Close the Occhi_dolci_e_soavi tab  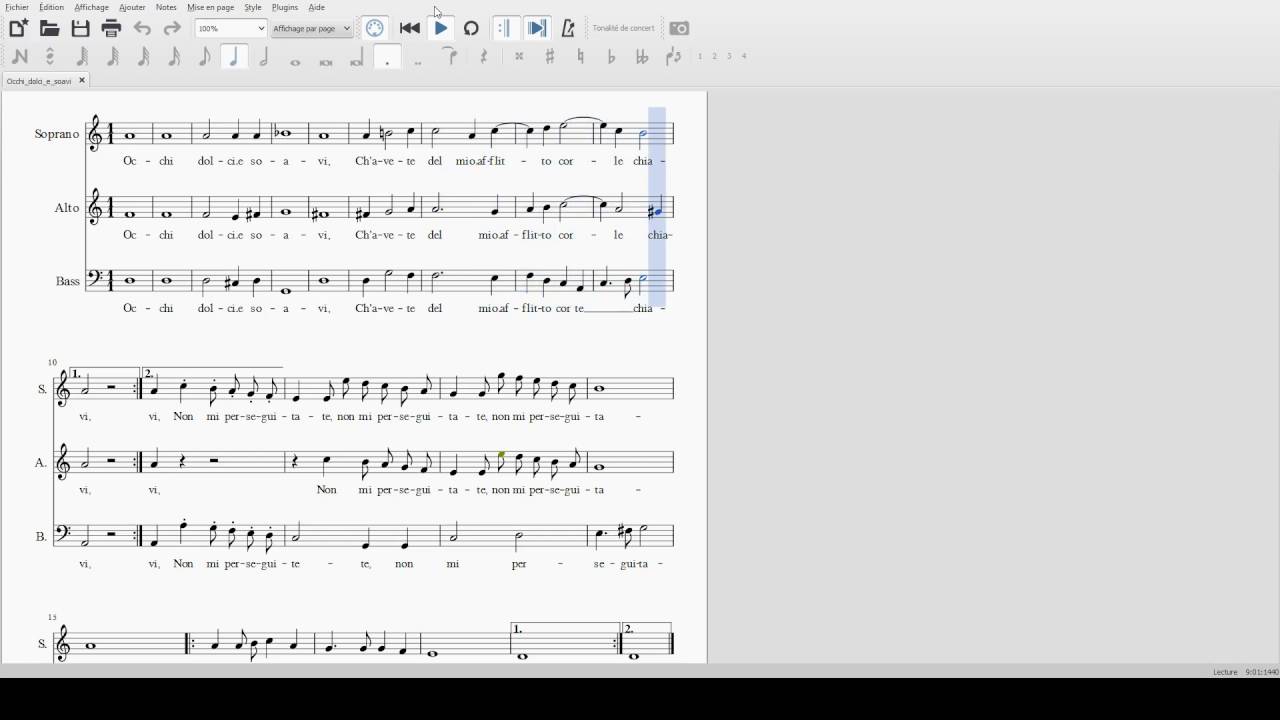tap(82, 80)
